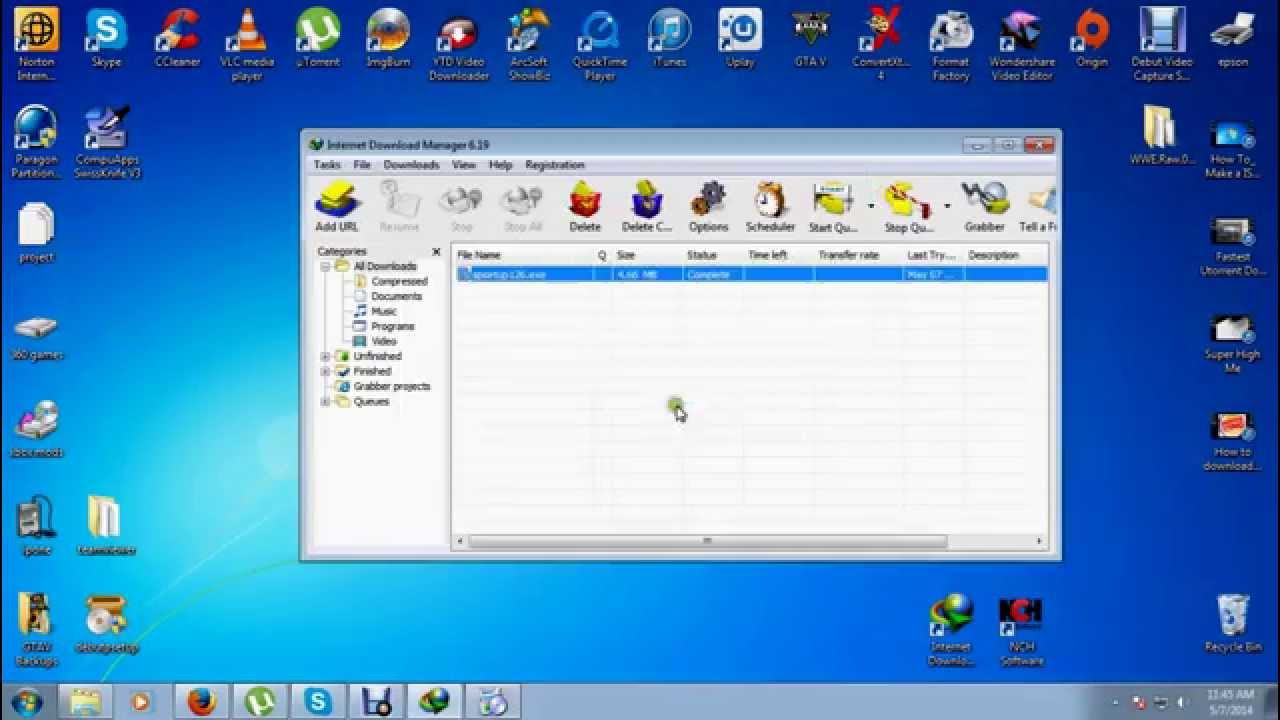Select the ImgBurn desktop shortcut
1280x720 pixels.
(x=388, y=40)
